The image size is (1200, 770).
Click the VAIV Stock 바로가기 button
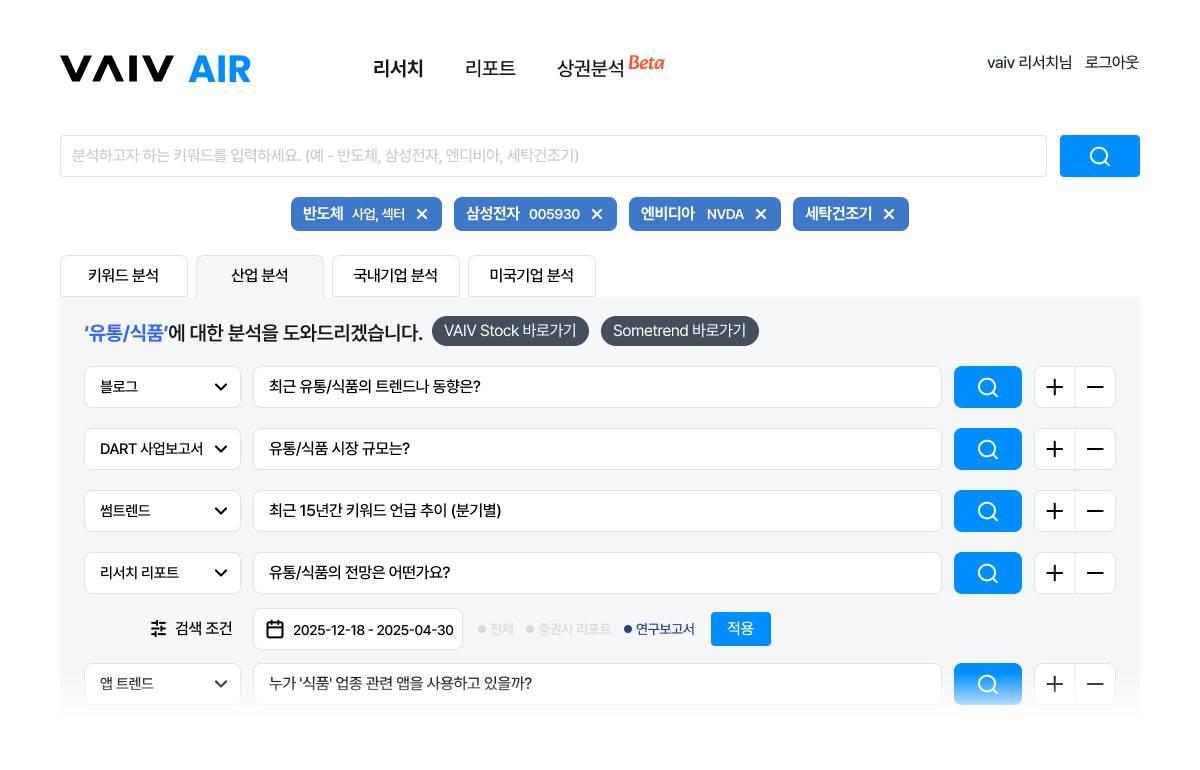[x=510, y=331]
